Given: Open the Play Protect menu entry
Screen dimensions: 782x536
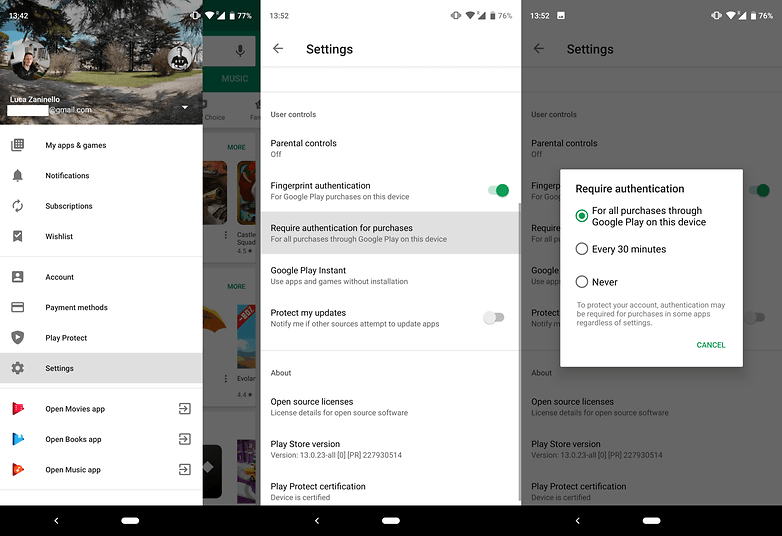Looking at the screenshot, I should pyautogui.click(x=101, y=338).
